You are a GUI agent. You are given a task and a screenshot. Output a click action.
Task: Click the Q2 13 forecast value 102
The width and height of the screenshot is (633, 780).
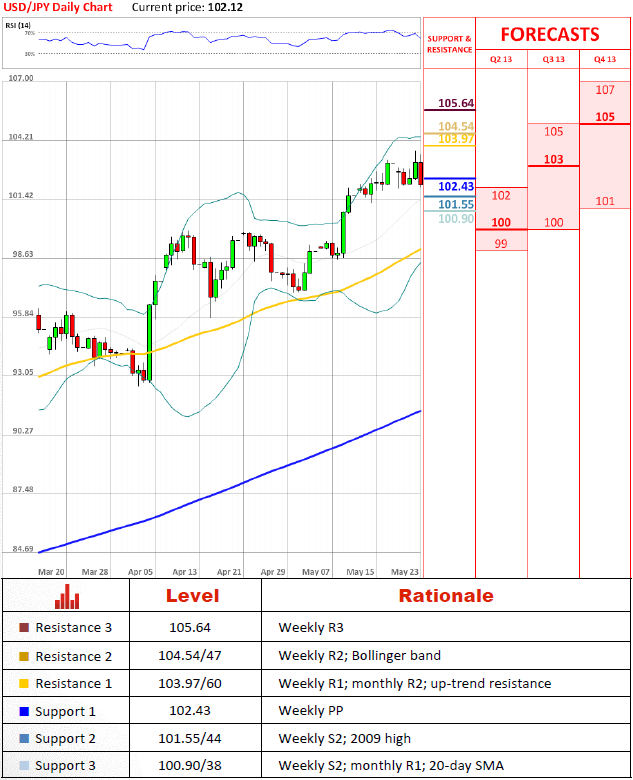501,195
